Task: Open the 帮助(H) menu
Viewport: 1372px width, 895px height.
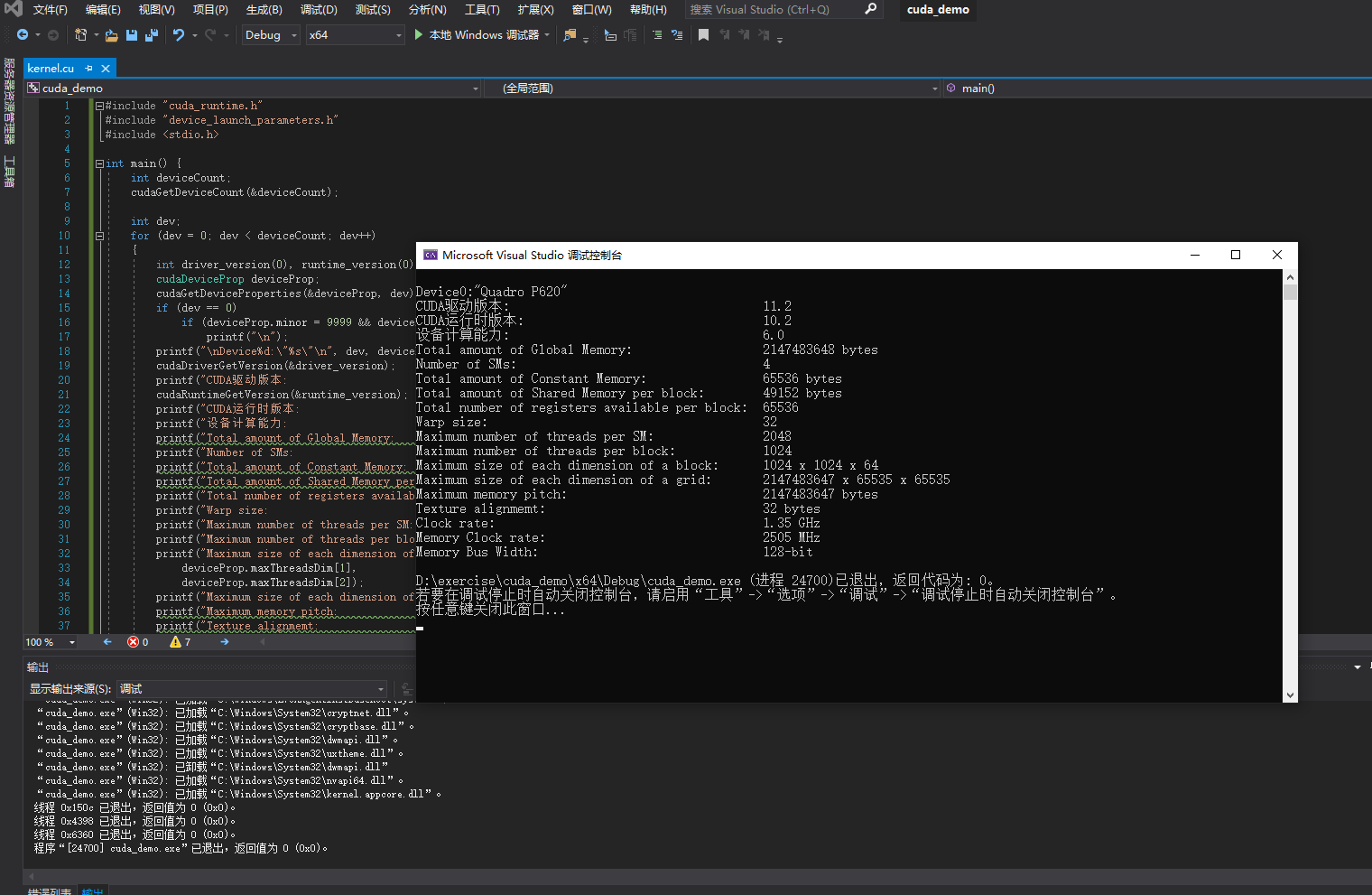Action: (x=648, y=9)
